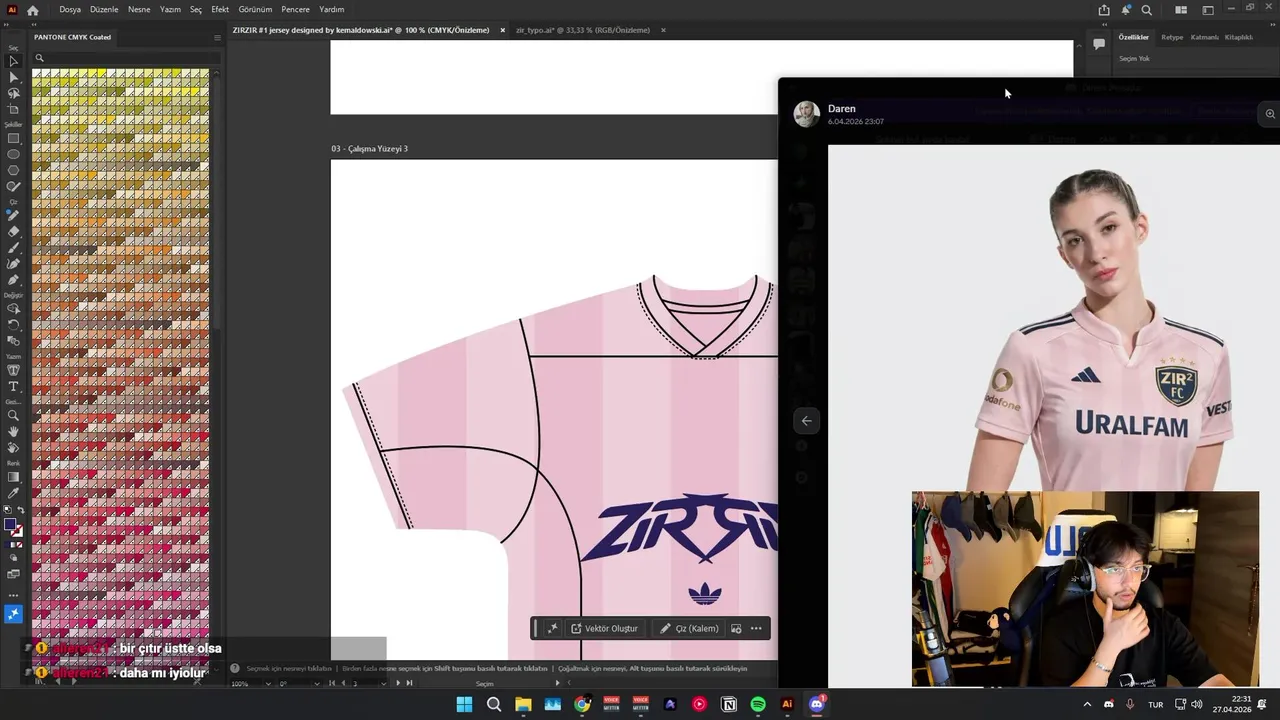This screenshot has height=720, width=1280.
Task: Select the Eraser tool
Action: (13, 231)
